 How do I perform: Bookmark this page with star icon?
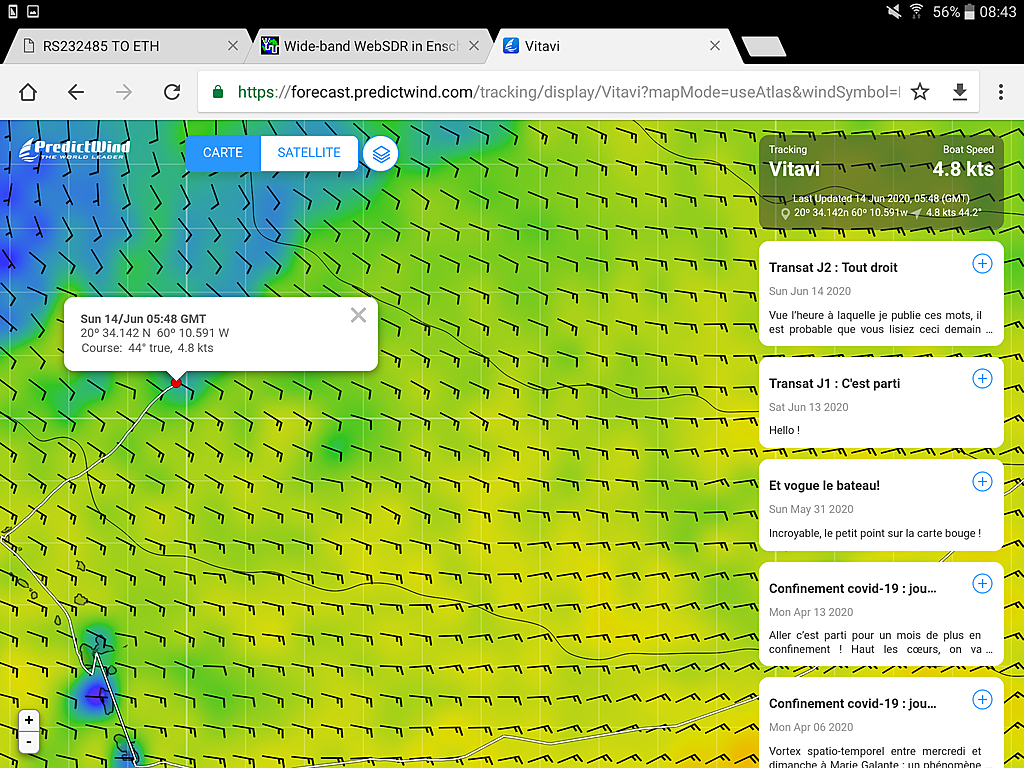pyautogui.click(x=920, y=92)
